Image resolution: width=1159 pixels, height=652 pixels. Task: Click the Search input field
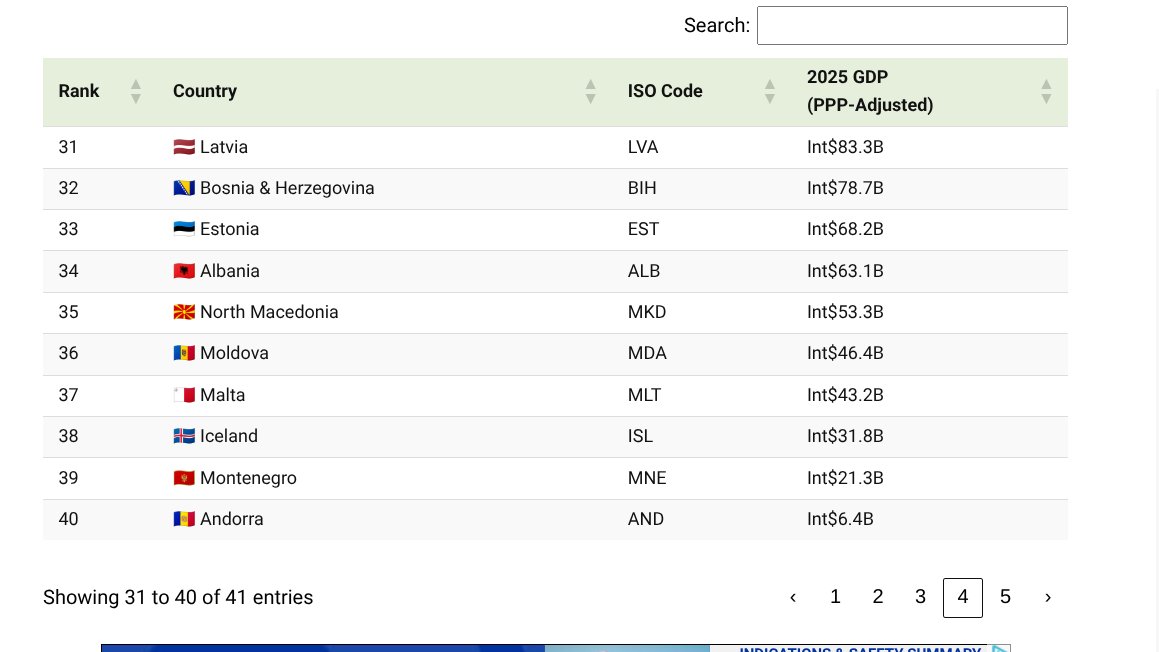click(x=912, y=25)
